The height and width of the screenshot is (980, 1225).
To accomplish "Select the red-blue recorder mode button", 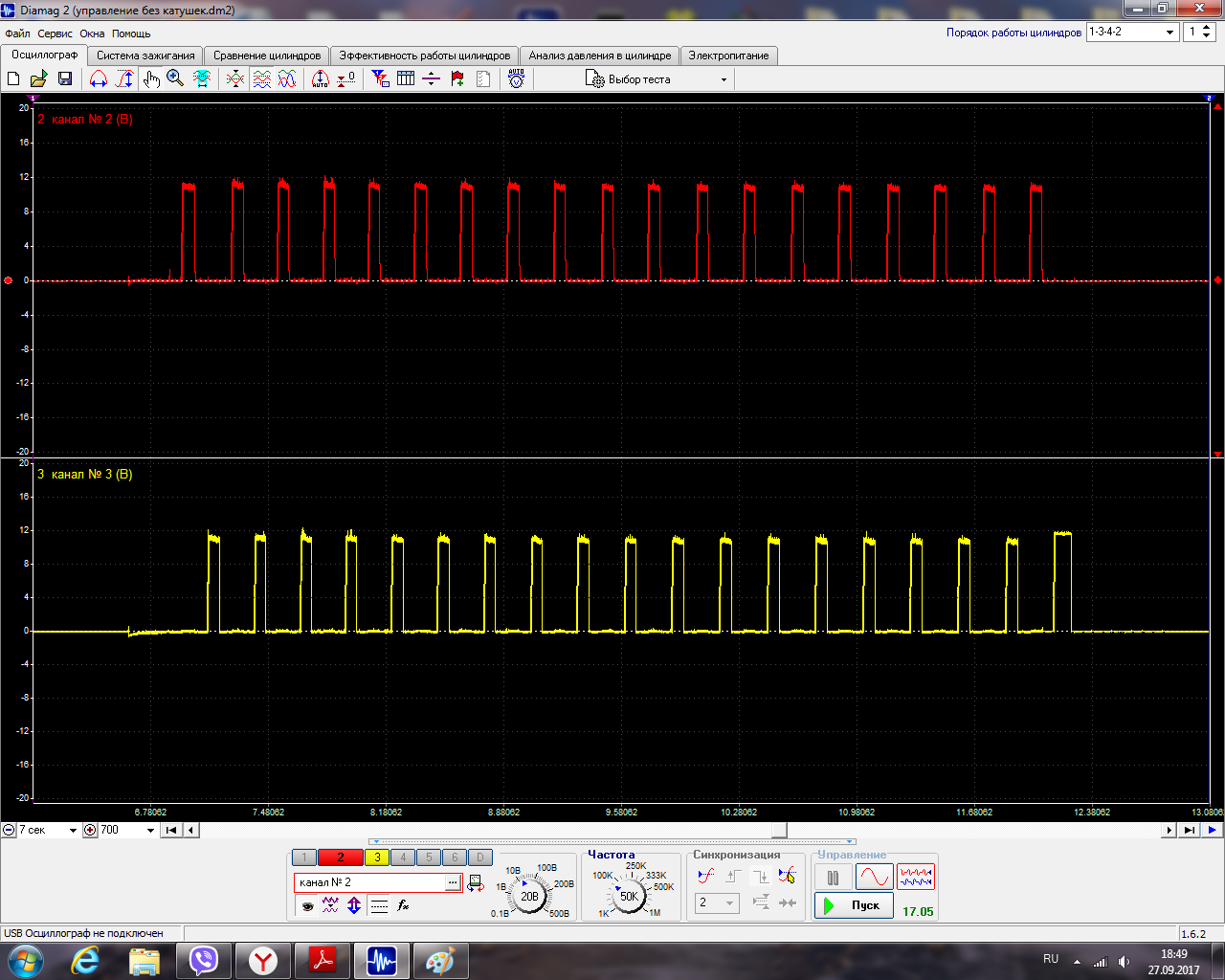I will [x=916, y=878].
